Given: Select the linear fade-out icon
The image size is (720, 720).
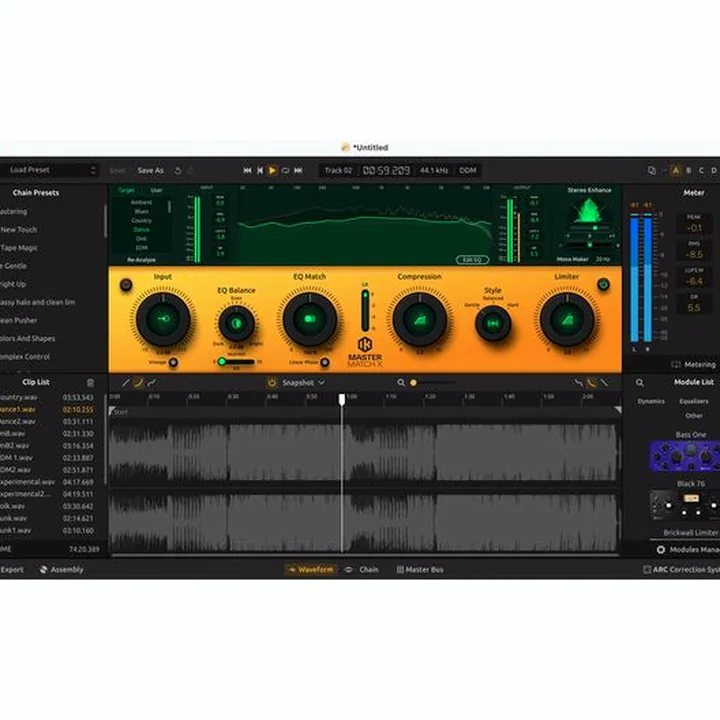Looking at the screenshot, I should [x=604, y=382].
